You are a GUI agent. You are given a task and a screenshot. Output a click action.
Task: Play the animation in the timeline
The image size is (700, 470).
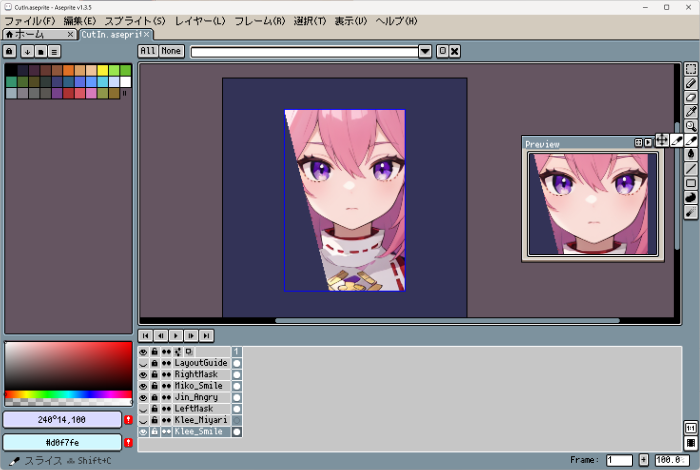[176, 336]
